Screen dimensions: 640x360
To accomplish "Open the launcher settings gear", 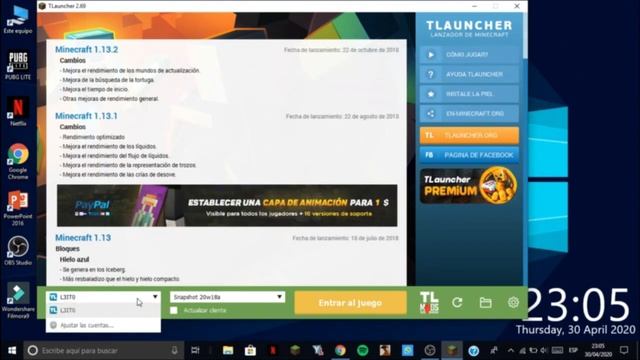I will 513,302.
